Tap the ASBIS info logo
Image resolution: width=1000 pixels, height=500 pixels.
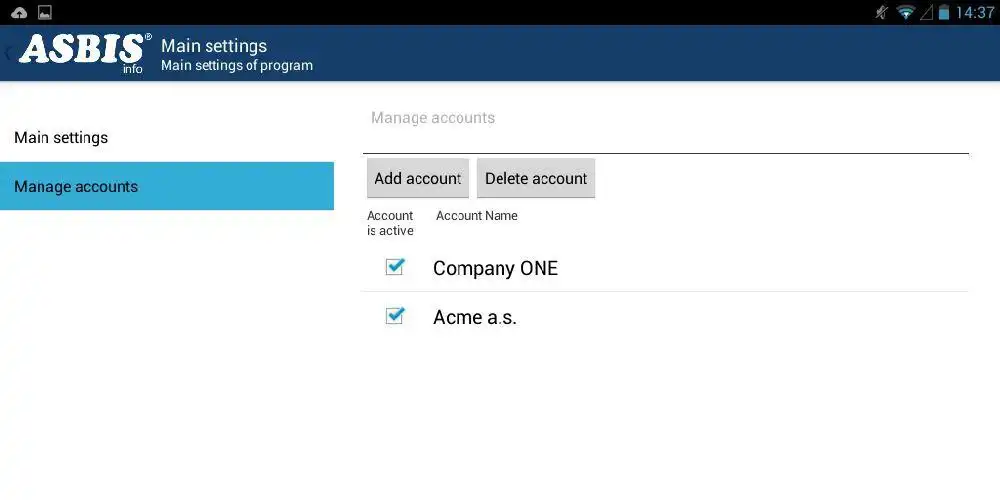[x=85, y=54]
